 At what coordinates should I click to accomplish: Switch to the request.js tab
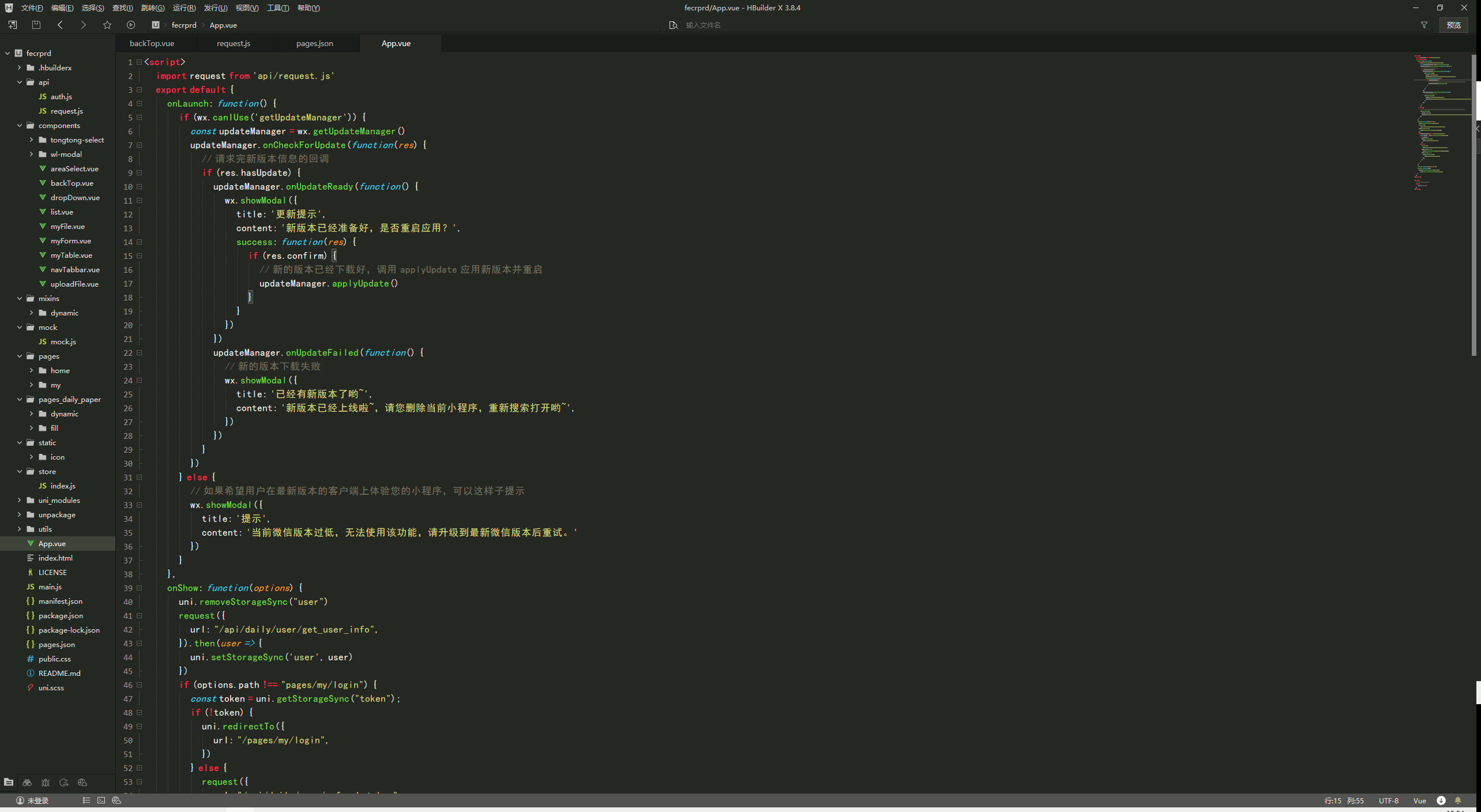pyautogui.click(x=234, y=43)
